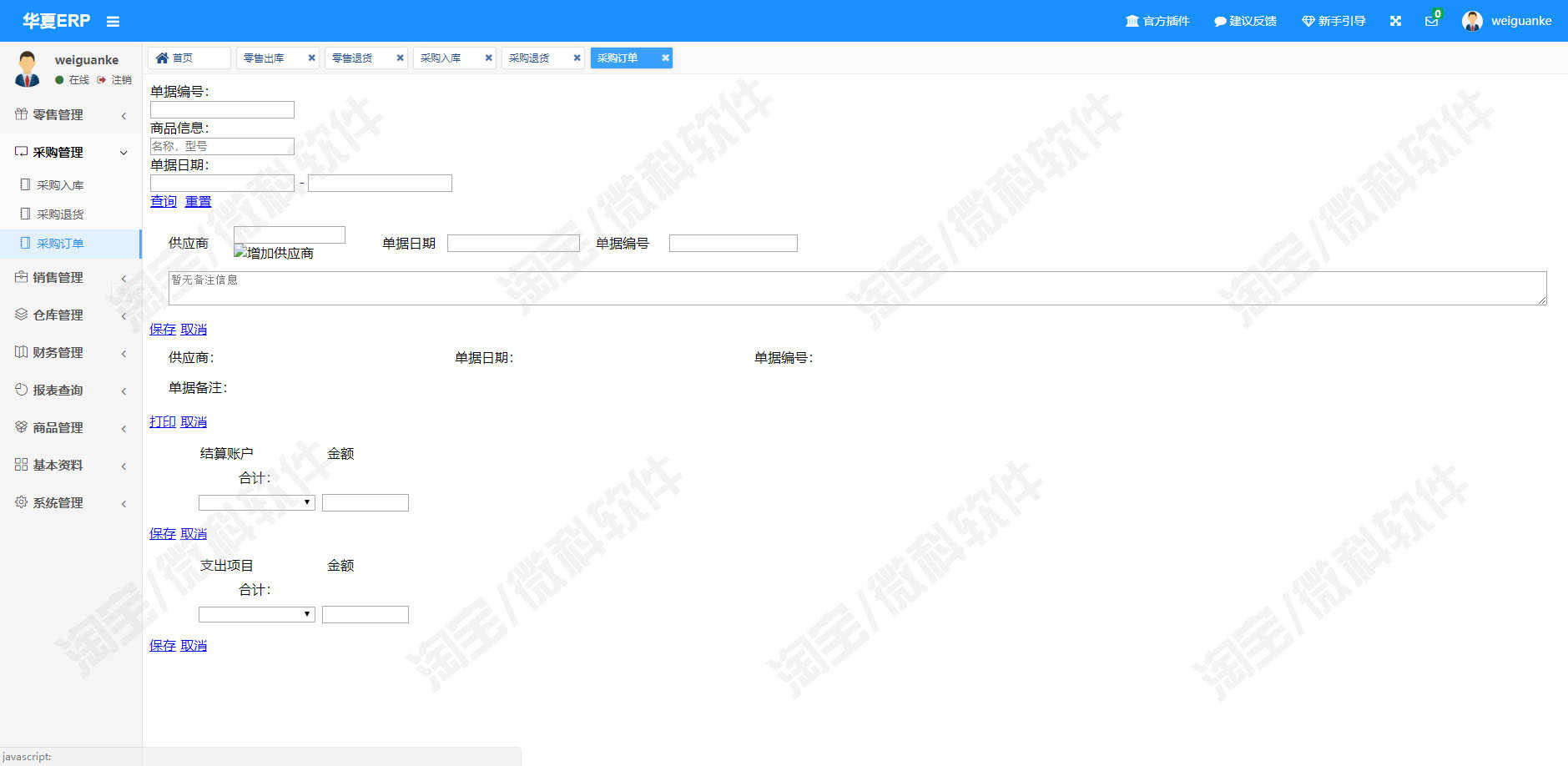This screenshot has width=1568, height=766.
Task: Toggle fullscreen with the expand icon
Action: [x=1395, y=21]
